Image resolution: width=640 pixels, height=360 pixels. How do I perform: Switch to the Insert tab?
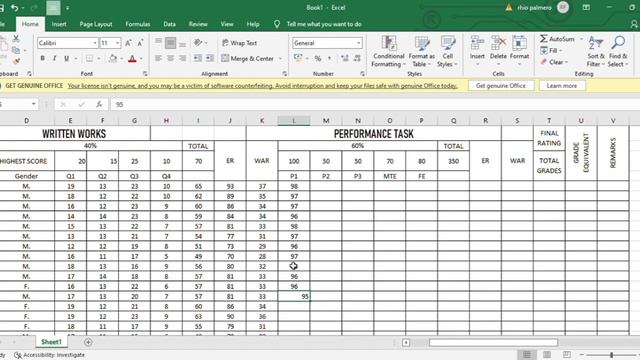[x=59, y=24]
